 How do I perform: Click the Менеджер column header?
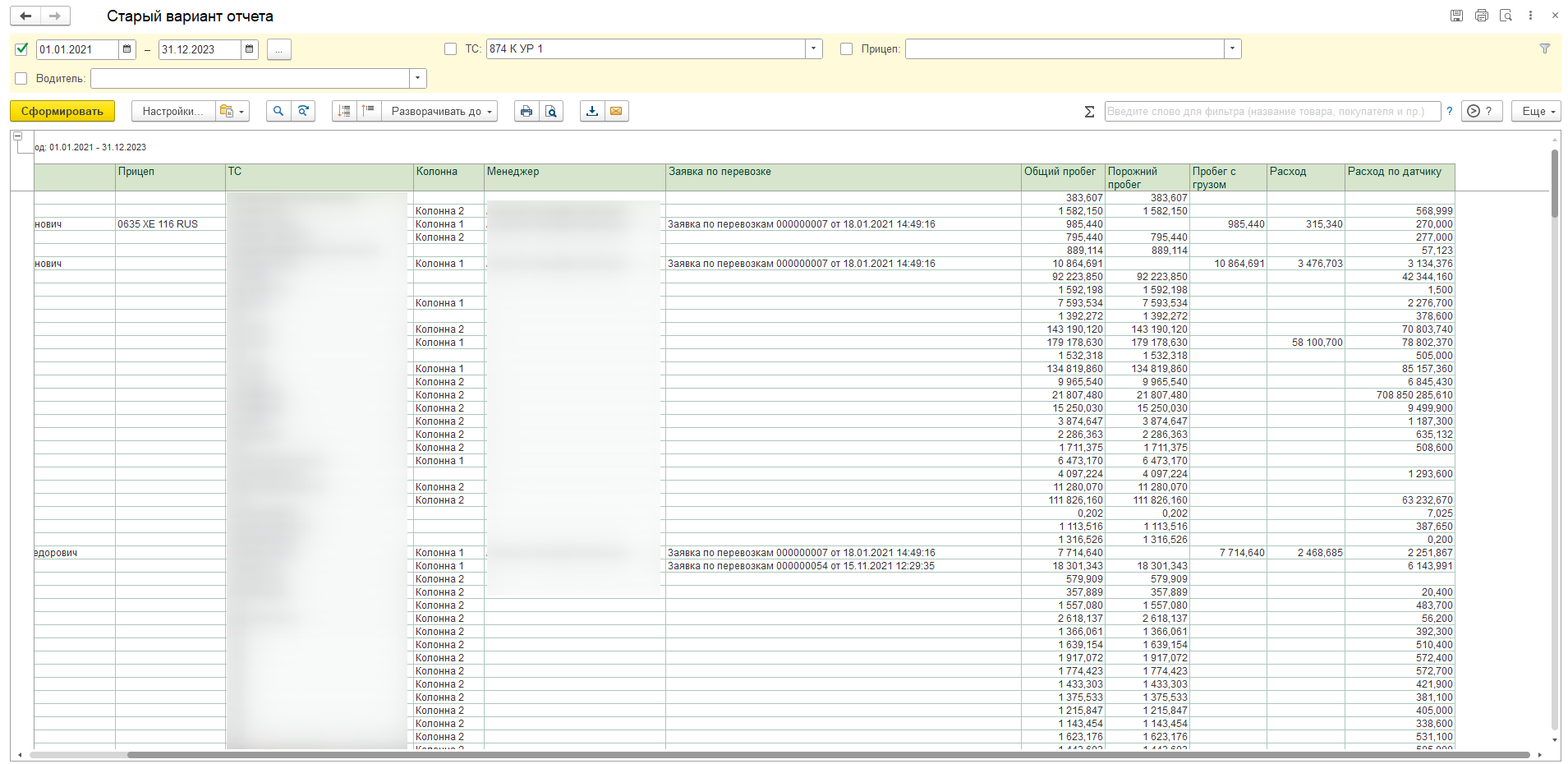pos(575,177)
